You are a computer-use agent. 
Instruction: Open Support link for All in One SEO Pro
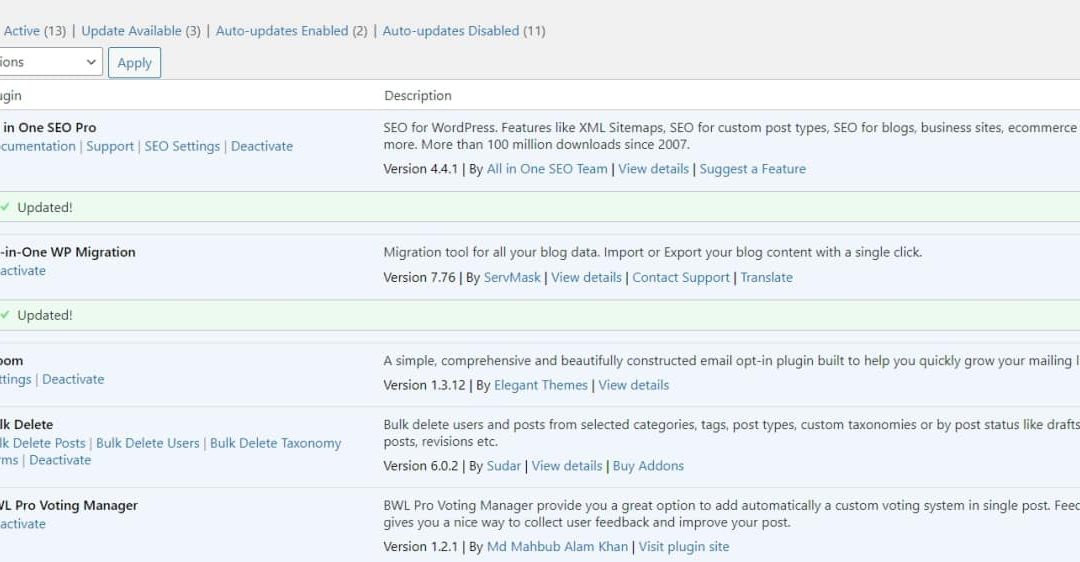tap(110, 146)
